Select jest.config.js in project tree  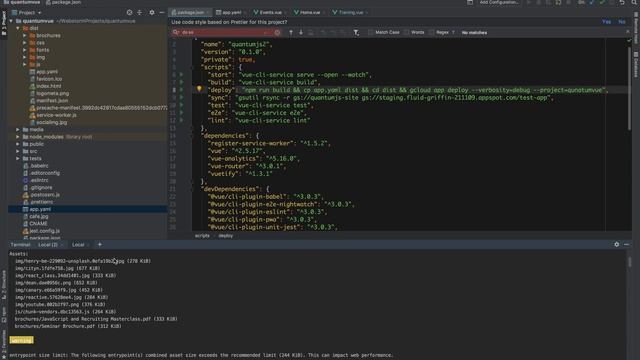tap(44, 231)
